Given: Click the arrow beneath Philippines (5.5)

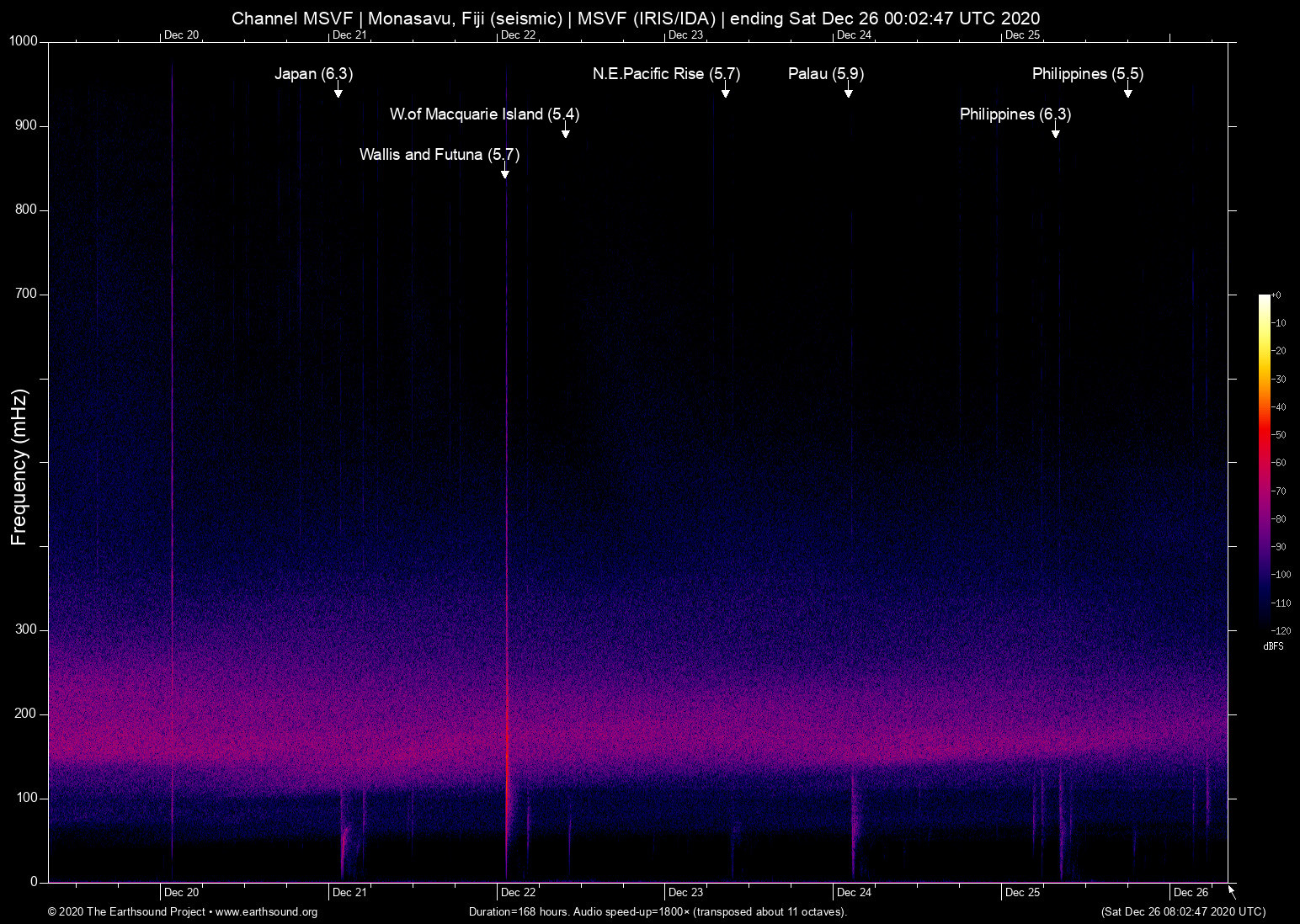Looking at the screenshot, I should (x=1127, y=91).
